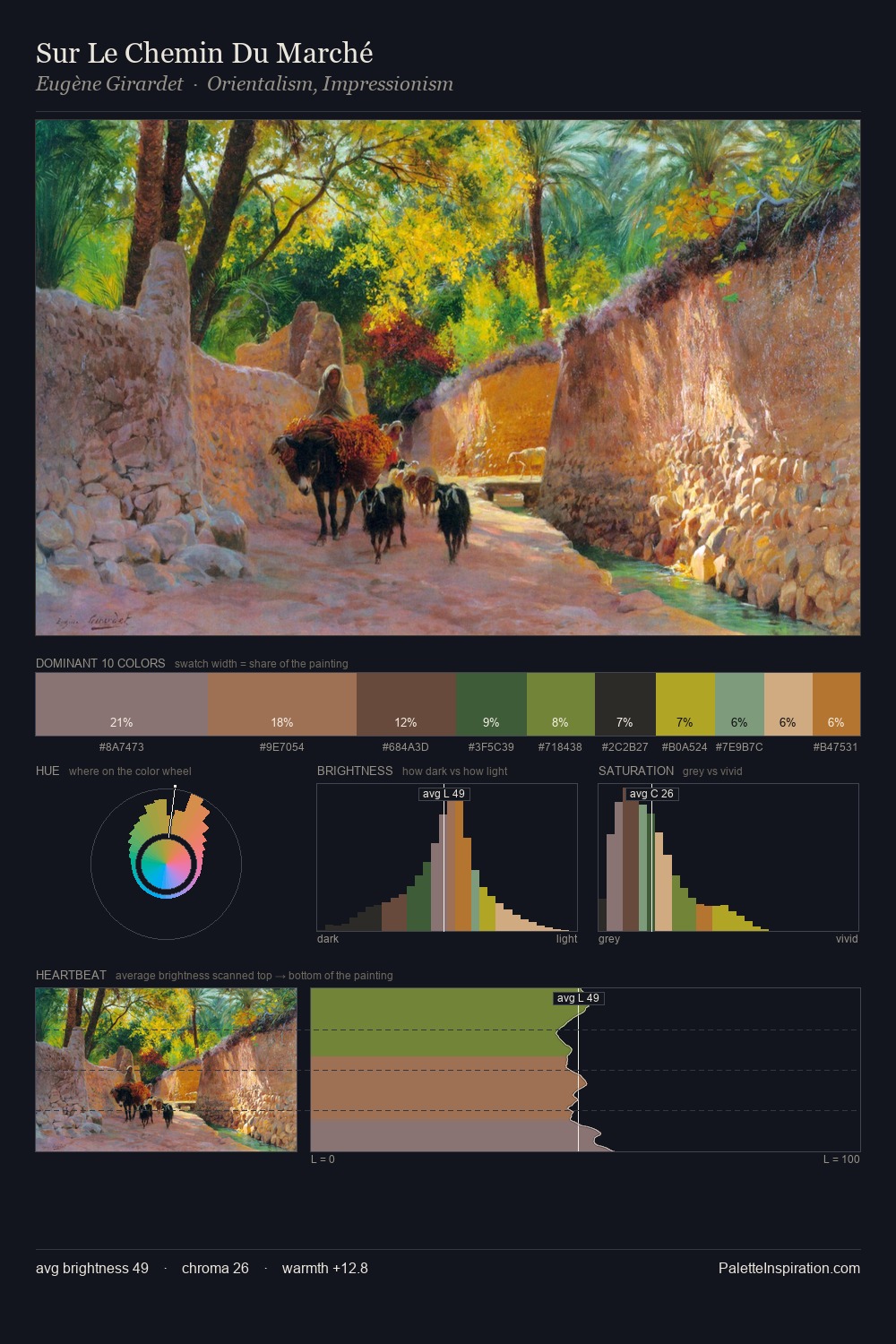Click the hex label #3F5C39
The height and width of the screenshot is (1344, 896).
(491, 746)
